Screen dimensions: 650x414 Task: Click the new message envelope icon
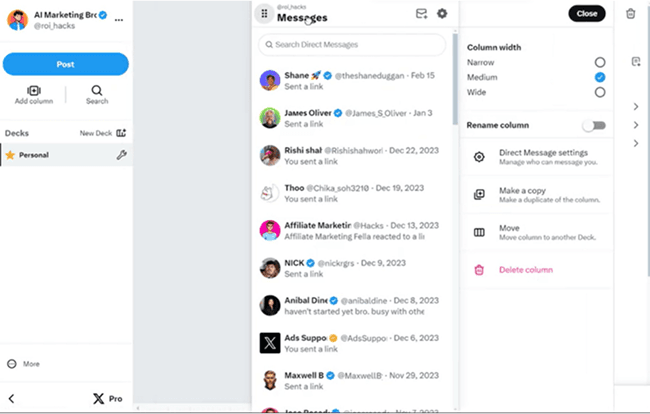coord(421,14)
